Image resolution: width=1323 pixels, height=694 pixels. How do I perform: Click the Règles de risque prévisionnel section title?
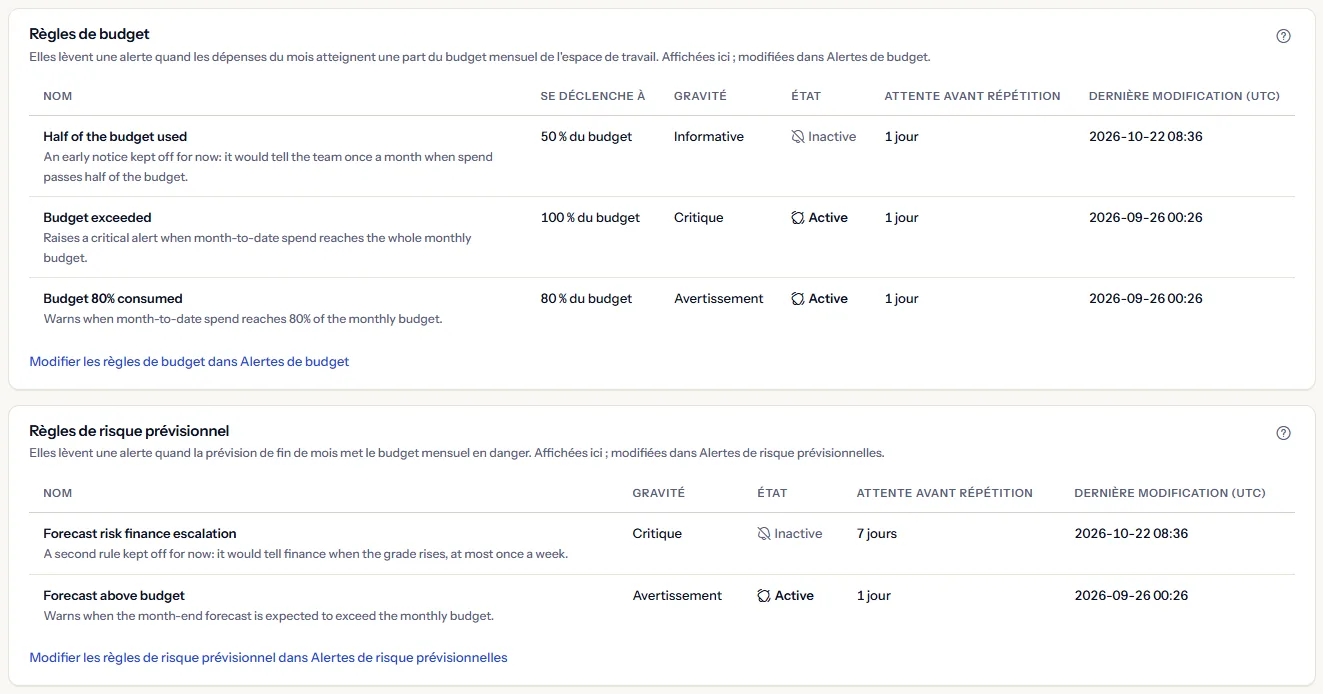[129, 431]
